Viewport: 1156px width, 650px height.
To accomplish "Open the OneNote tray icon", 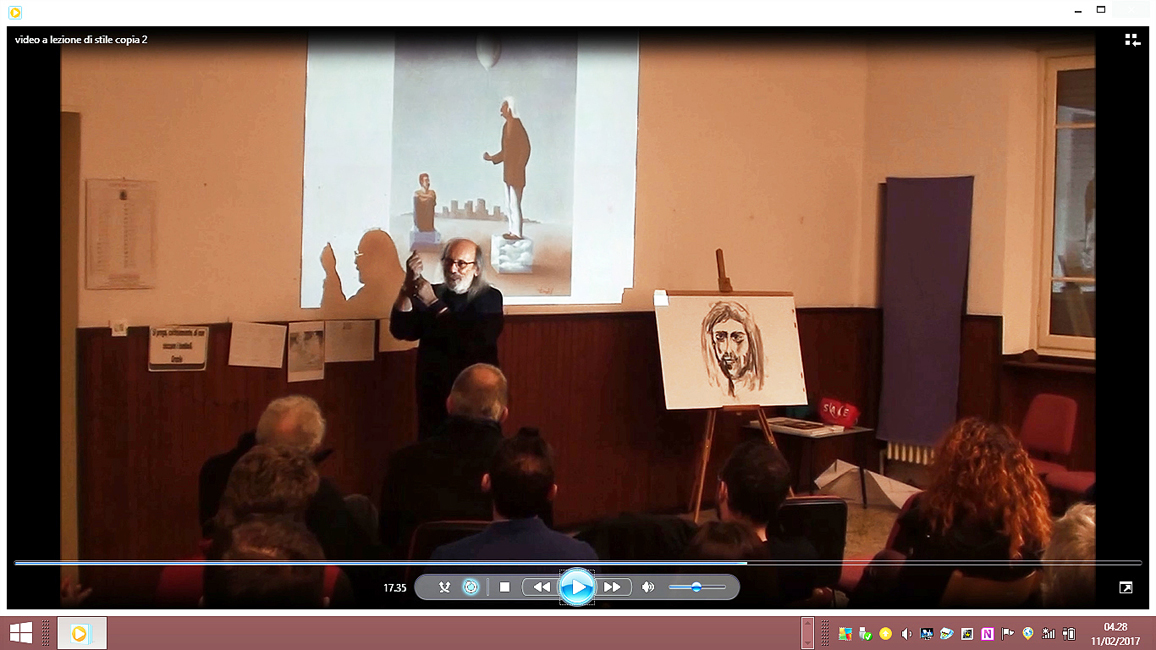I will pyautogui.click(x=987, y=634).
